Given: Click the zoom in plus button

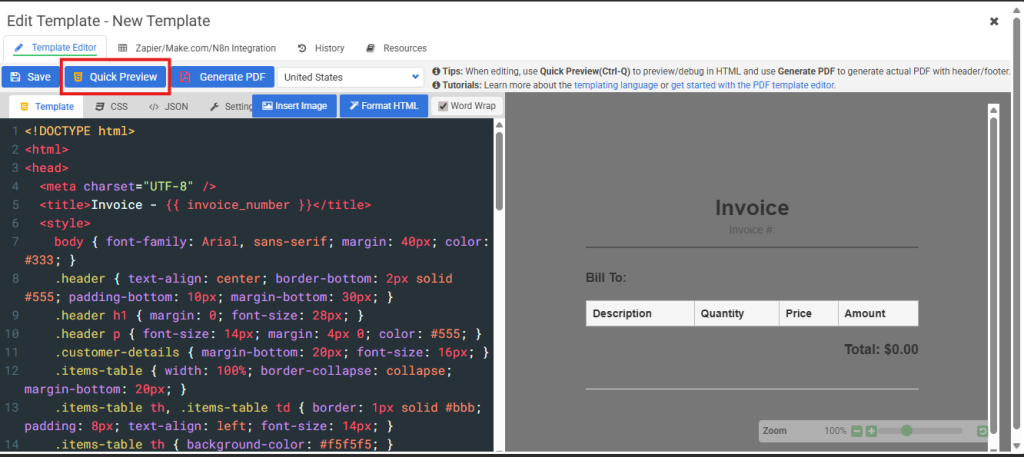Looking at the screenshot, I should click(x=871, y=431).
